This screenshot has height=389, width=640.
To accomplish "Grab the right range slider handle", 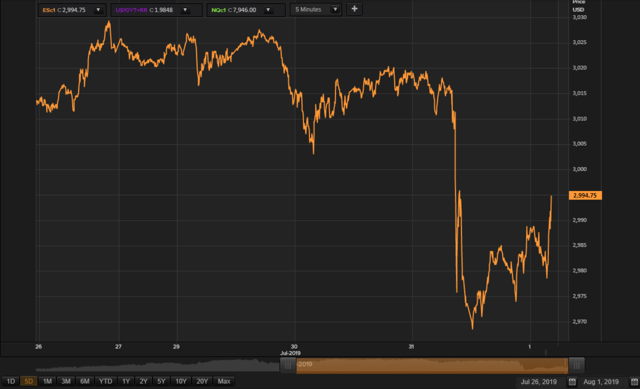I will (x=576, y=365).
